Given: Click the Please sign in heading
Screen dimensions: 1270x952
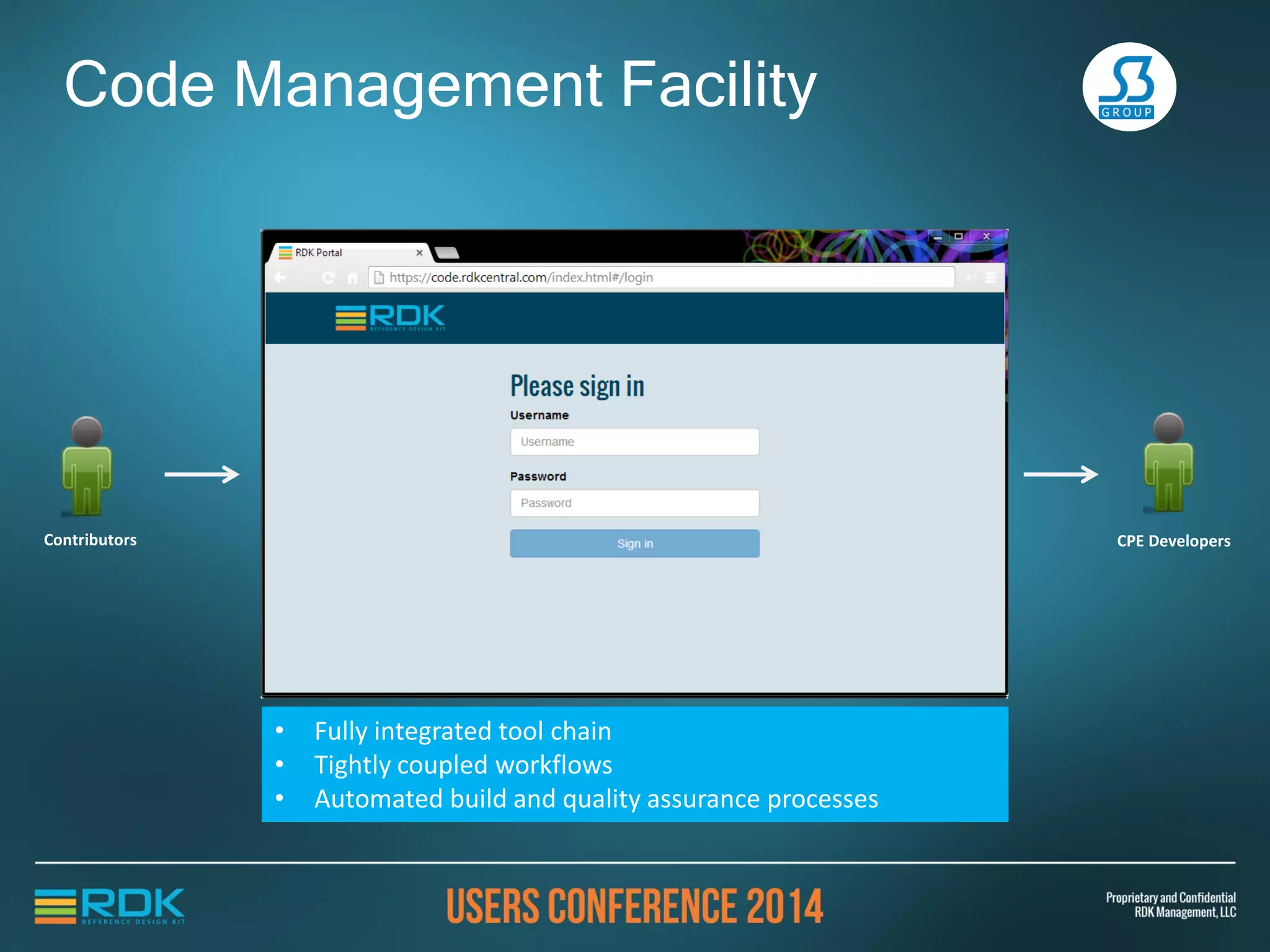Looking at the screenshot, I should 577,386.
